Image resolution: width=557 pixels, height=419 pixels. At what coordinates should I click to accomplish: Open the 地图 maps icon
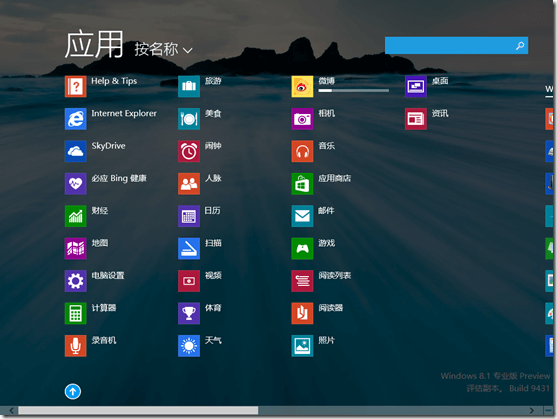pyautogui.click(x=75, y=249)
